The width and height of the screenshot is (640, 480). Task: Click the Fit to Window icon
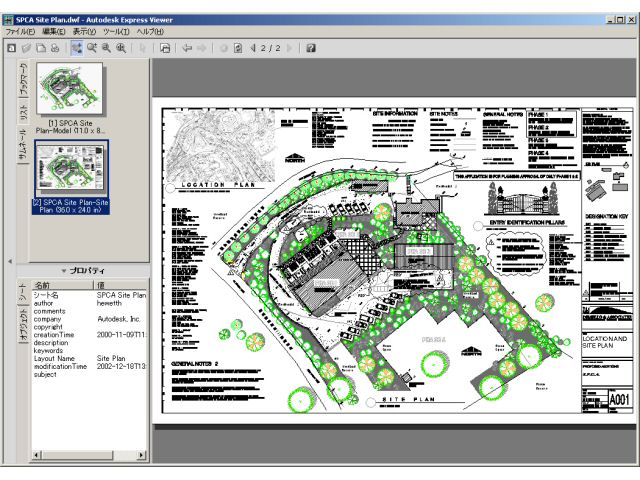pos(122,47)
